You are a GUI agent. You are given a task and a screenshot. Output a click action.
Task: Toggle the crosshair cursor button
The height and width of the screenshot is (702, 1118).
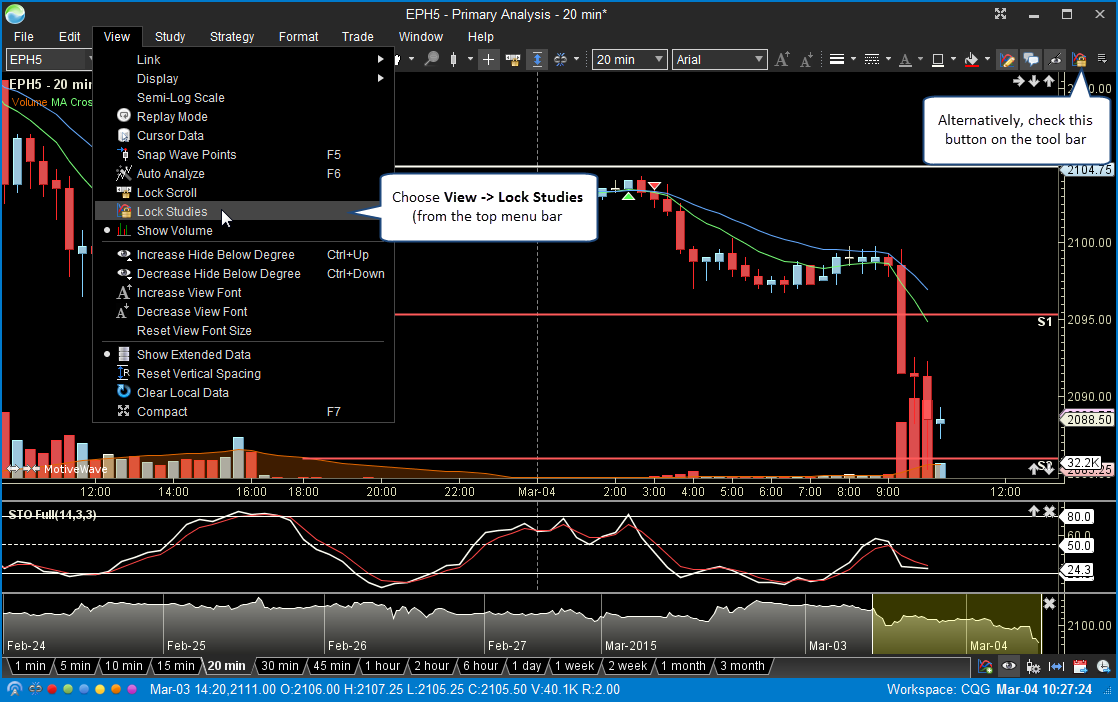pos(488,59)
